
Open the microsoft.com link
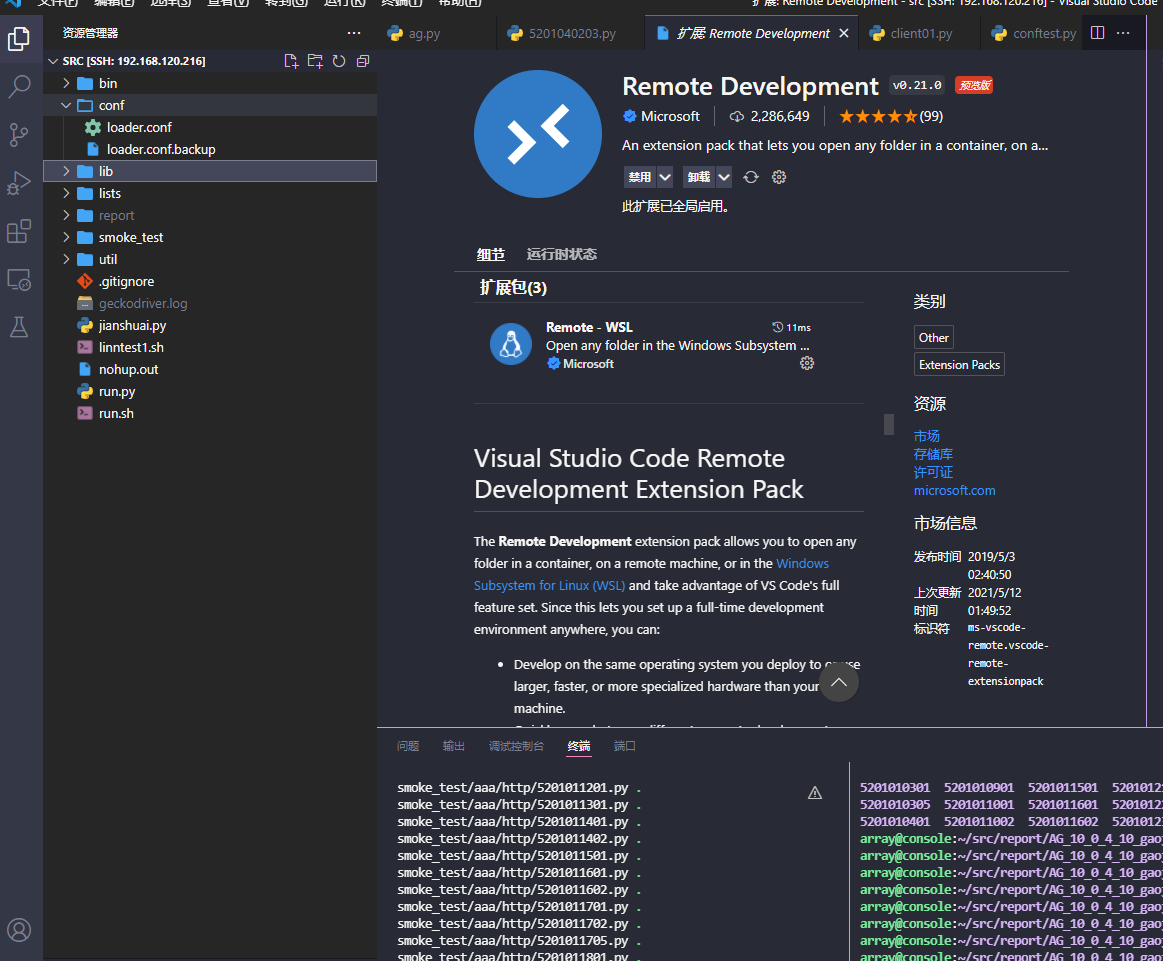click(x=955, y=490)
